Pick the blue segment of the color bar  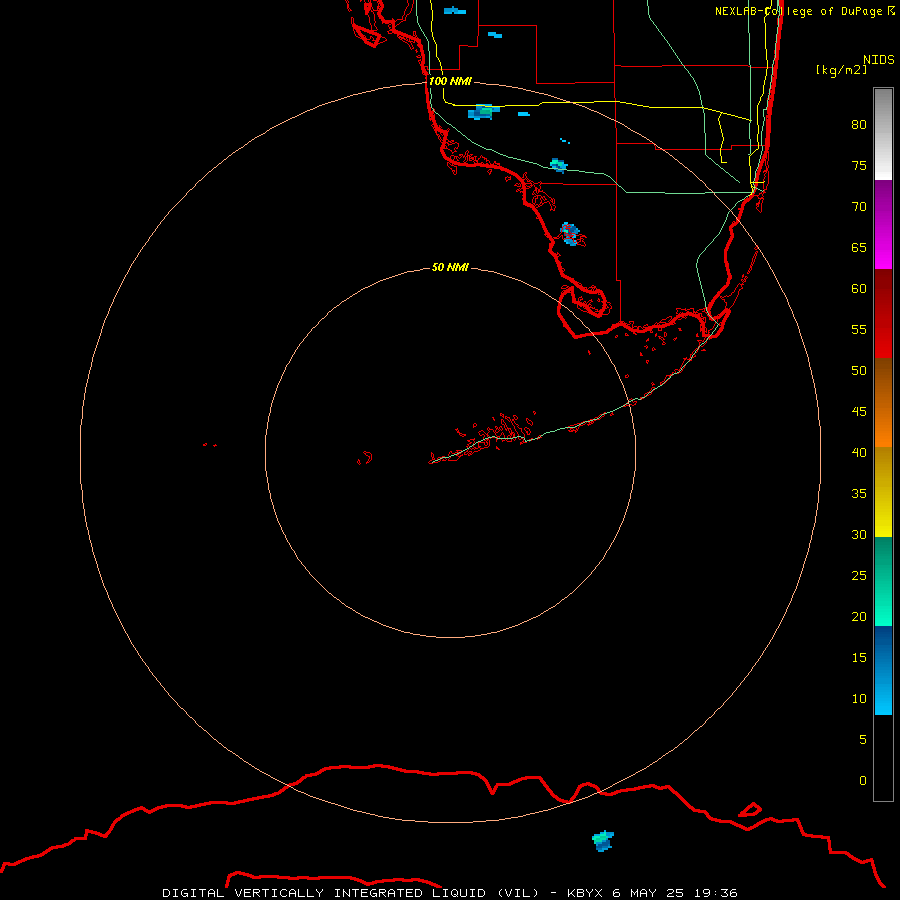(x=883, y=670)
